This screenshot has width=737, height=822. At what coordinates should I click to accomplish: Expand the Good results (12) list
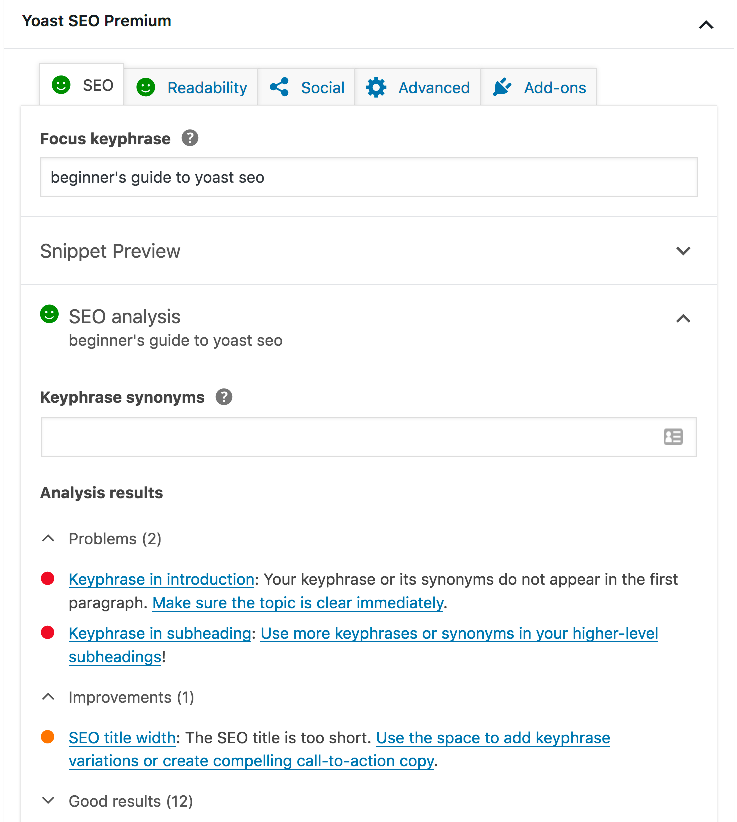[48, 801]
